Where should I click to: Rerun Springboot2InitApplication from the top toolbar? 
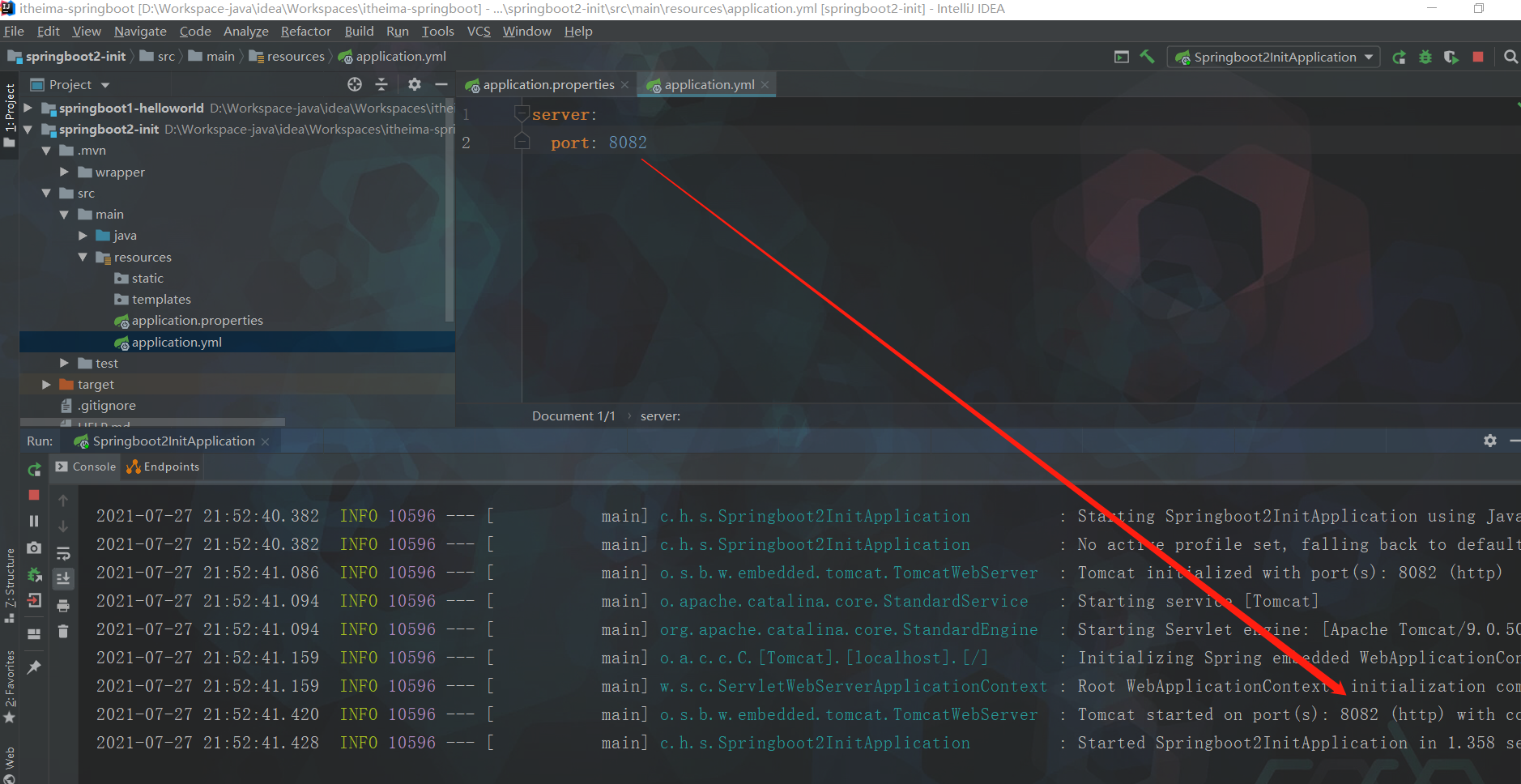pos(1399,57)
